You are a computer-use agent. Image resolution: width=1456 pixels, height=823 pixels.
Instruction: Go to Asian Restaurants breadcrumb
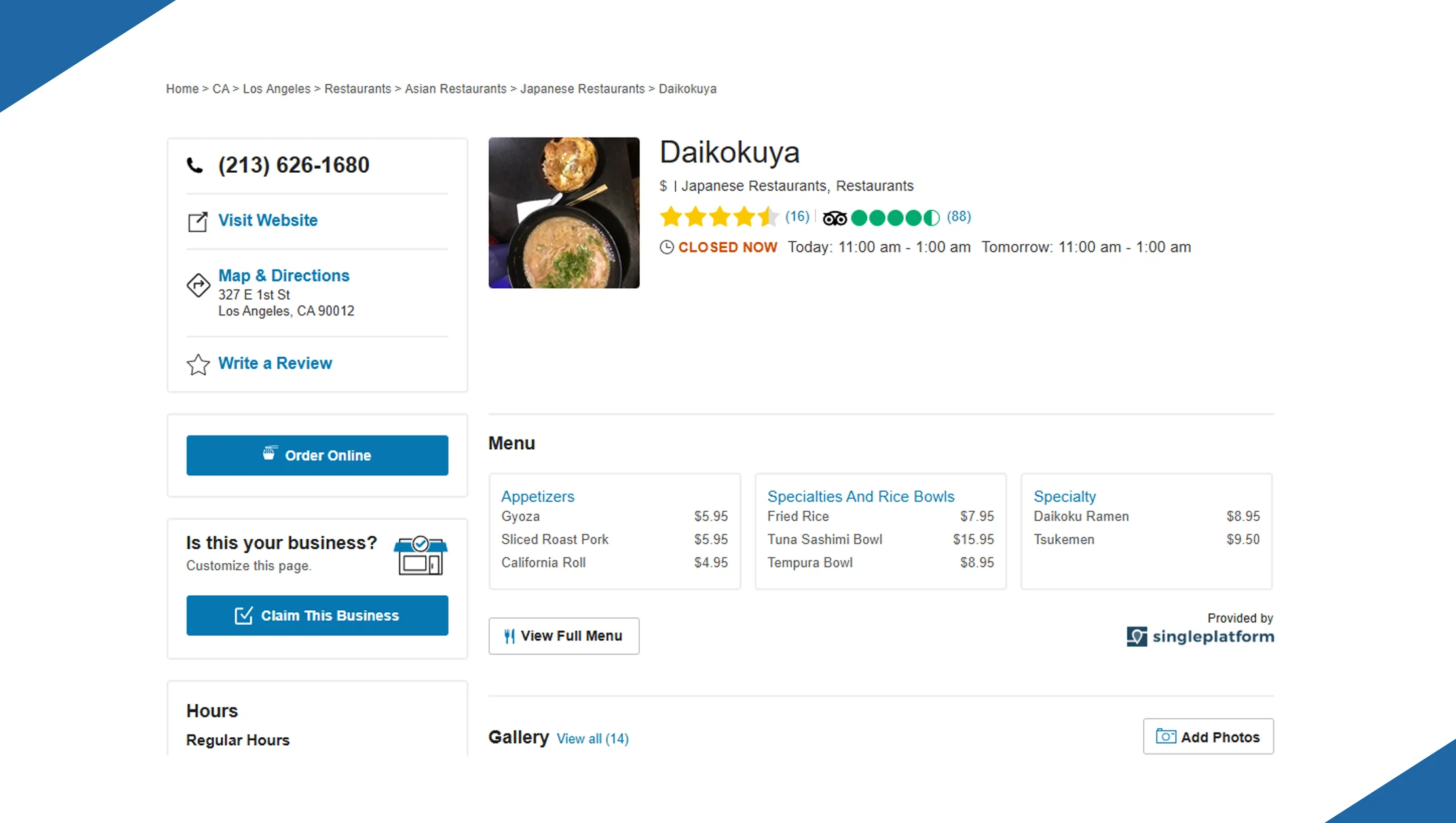(456, 89)
